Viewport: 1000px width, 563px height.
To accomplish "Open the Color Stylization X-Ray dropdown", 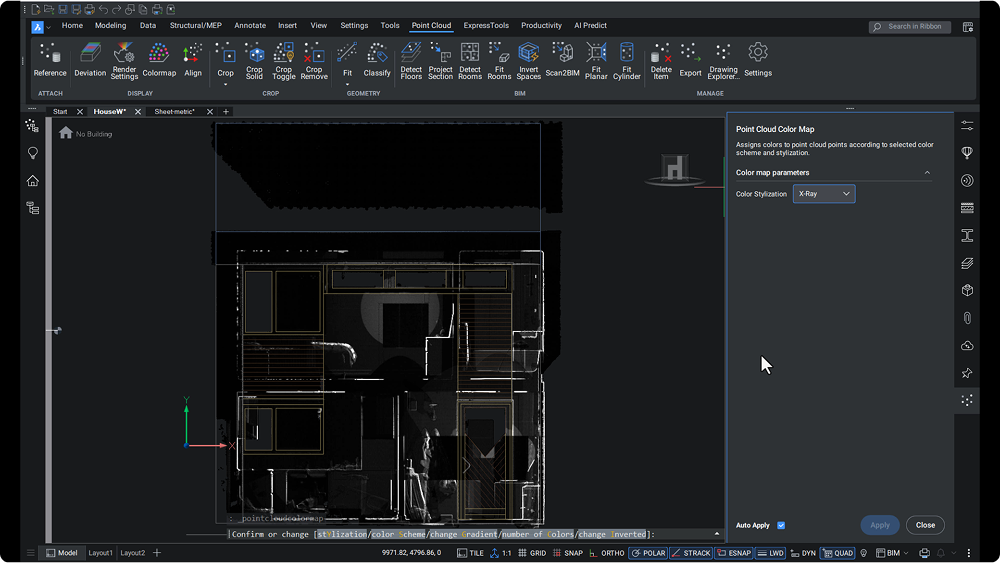I will (x=824, y=194).
